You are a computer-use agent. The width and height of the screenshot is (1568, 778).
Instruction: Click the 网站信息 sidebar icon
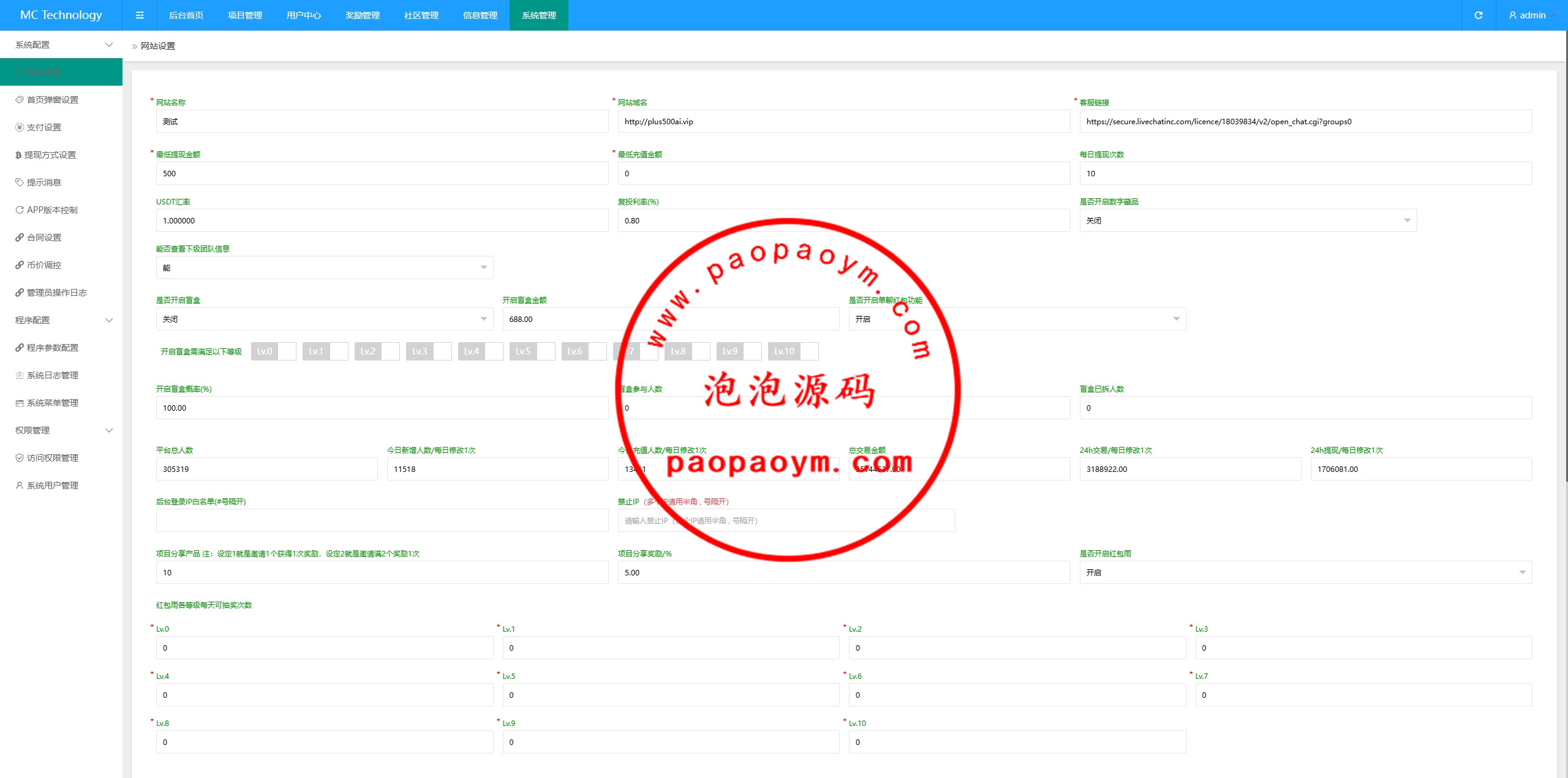pyautogui.click(x=19, y=72)
